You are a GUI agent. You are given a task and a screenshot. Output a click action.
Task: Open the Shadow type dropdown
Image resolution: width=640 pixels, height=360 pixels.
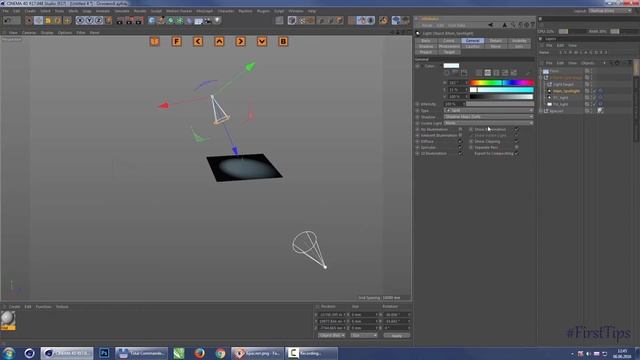[x=489, y=117]
